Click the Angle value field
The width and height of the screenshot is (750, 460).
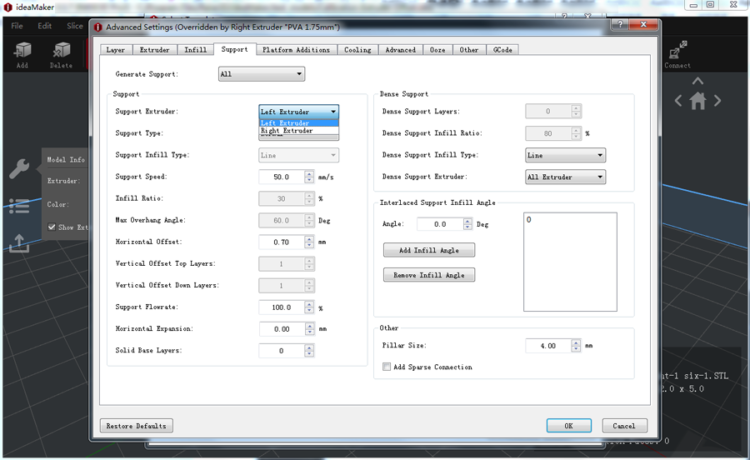(x=440, y=224)
